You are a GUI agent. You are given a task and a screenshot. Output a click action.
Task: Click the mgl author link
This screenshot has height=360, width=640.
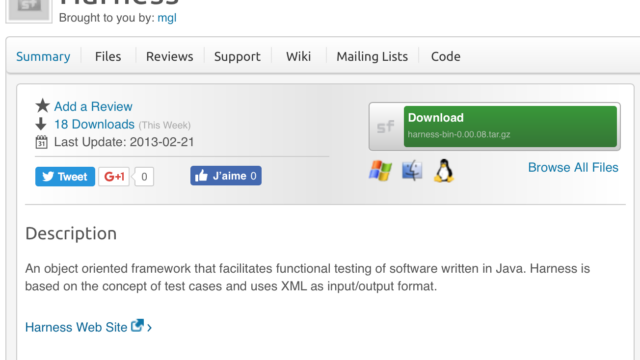pyautogui.click(x=167, y=18)
